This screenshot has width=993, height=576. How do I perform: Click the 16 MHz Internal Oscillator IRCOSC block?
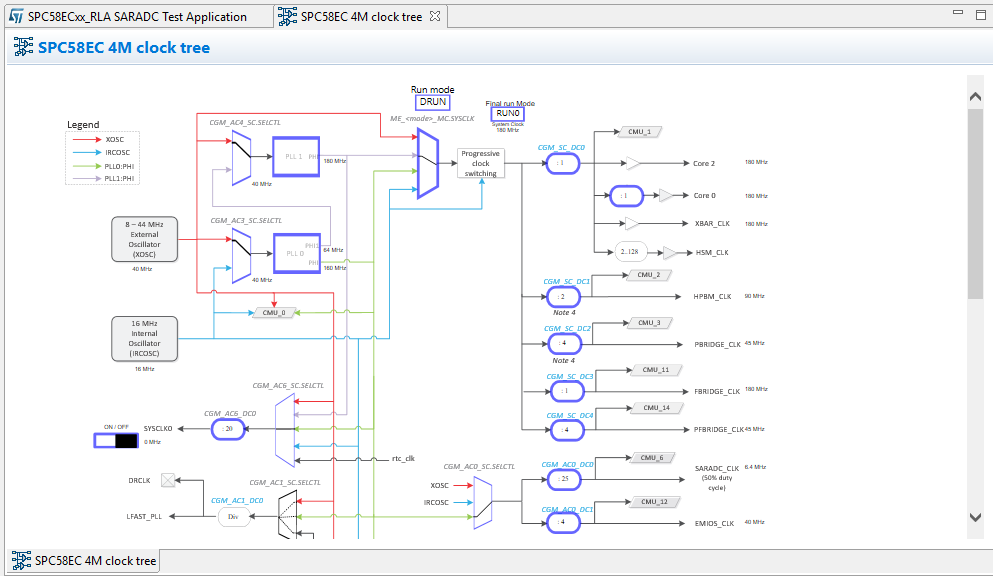(144, 339)
